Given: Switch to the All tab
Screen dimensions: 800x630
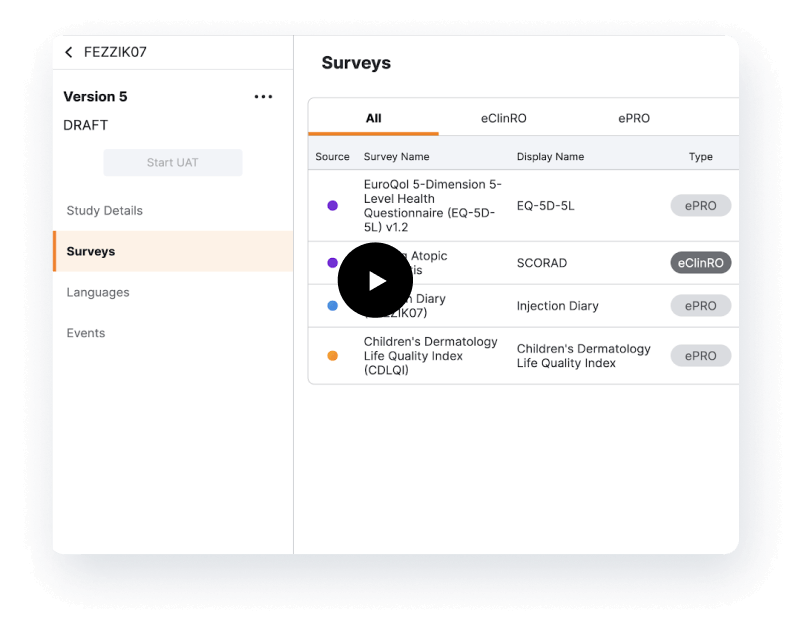Looking at the screenshot, I should click(373, 119).
